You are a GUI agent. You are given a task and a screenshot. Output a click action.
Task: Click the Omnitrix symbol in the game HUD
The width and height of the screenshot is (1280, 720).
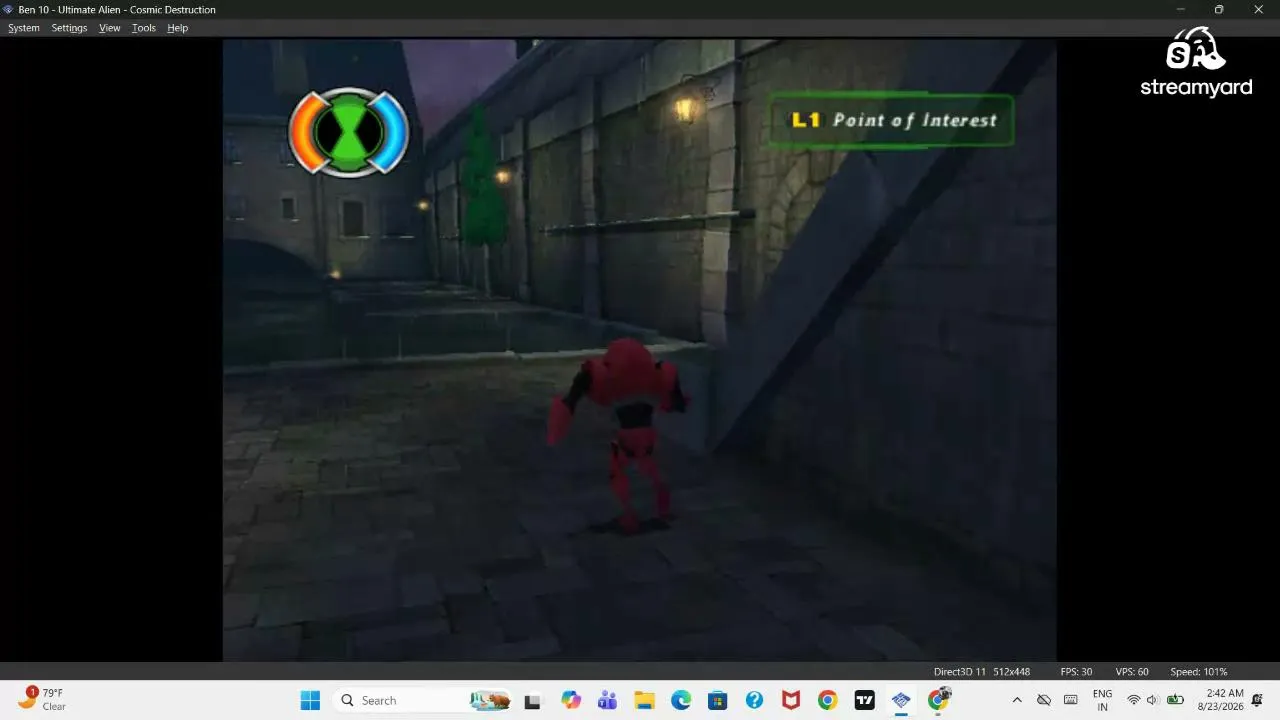349,132
